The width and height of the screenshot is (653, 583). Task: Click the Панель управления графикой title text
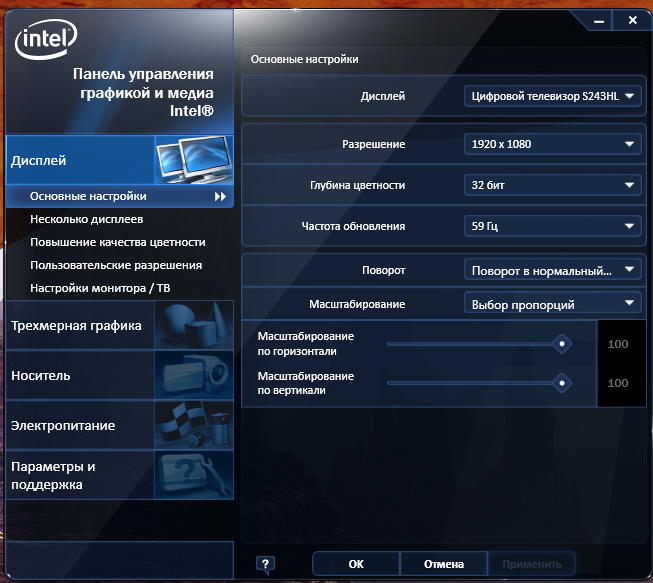[143, 92]
